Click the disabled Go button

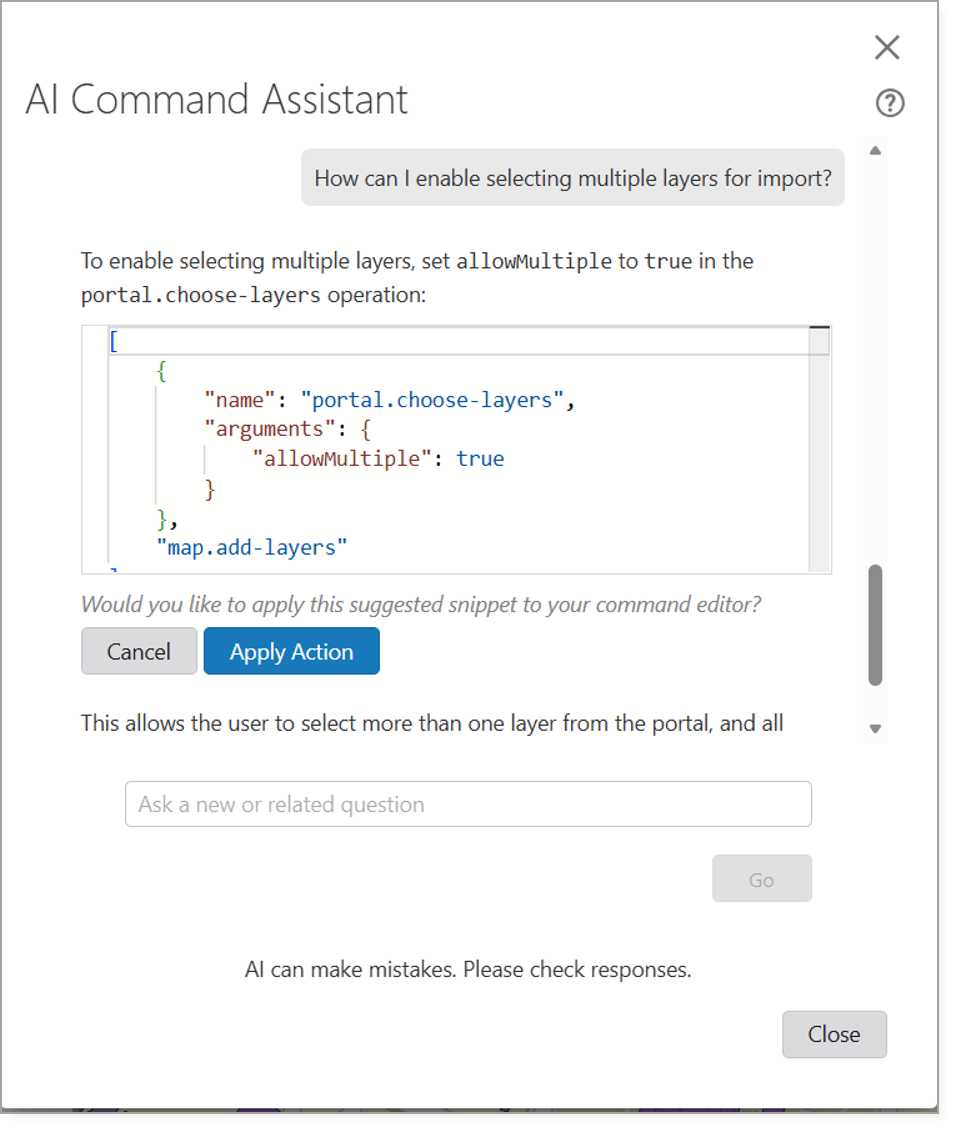[762, 878]
